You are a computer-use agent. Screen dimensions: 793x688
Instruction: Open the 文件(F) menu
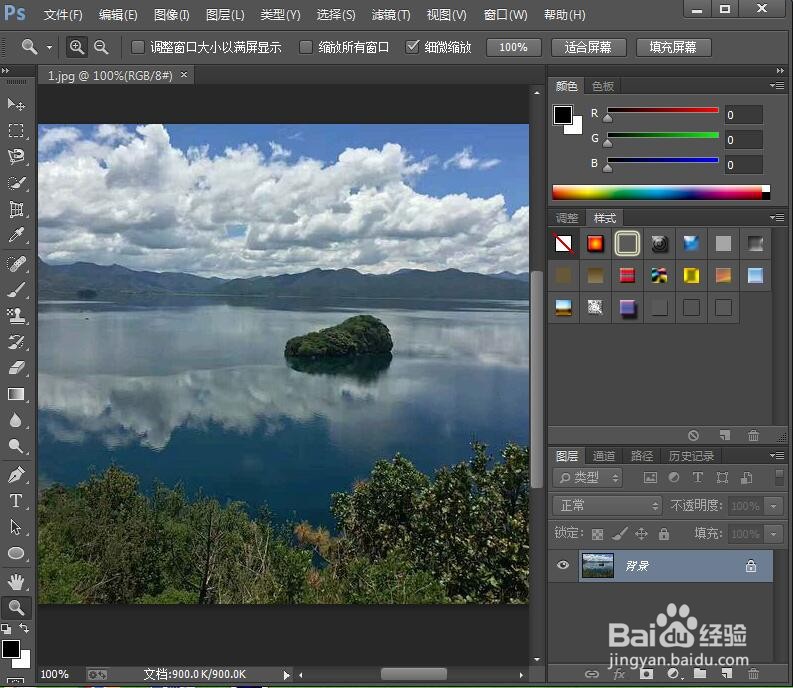point(63,15)
